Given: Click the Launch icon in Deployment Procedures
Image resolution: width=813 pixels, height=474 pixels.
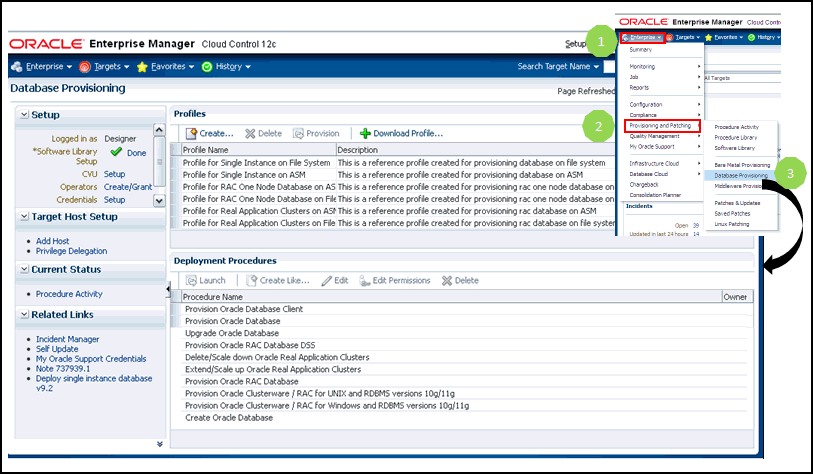Looking at the screenshot, I should click(x=191, y=281).
